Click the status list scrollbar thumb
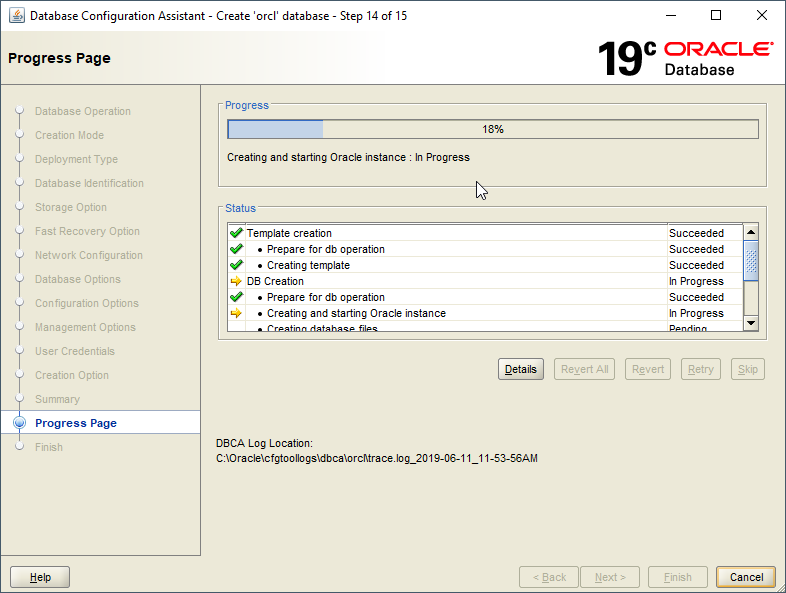 (751, 261)
